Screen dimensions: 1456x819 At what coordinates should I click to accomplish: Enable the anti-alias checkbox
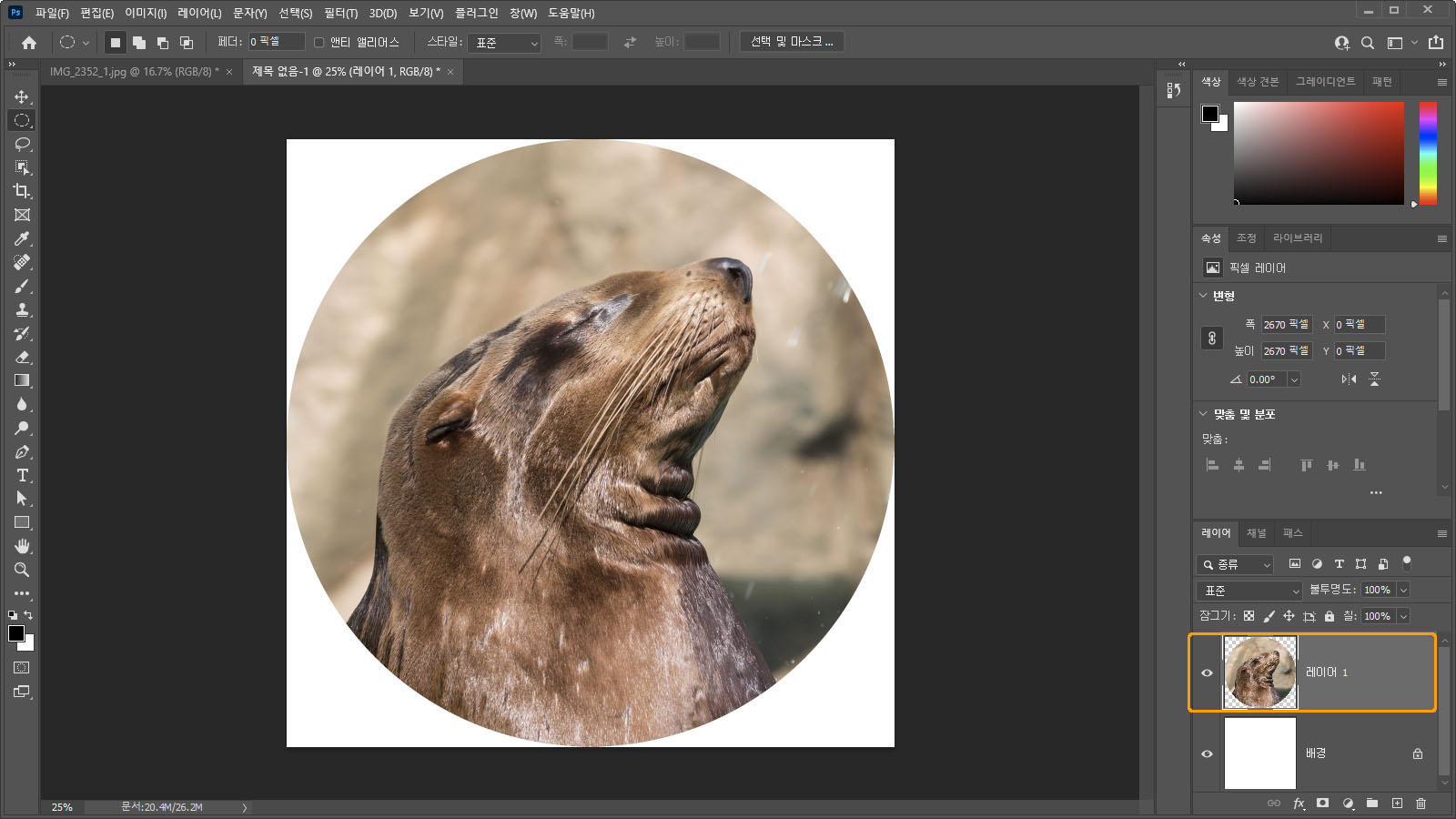[319, 43]
